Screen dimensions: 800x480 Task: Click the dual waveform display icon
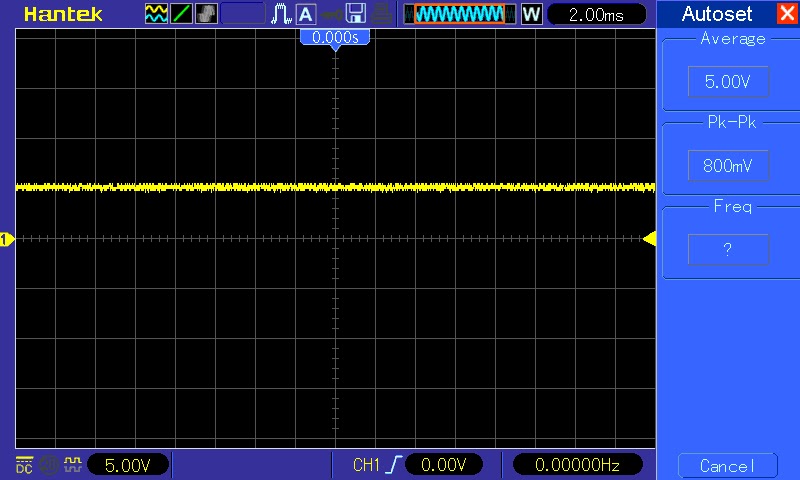[157, 14]
